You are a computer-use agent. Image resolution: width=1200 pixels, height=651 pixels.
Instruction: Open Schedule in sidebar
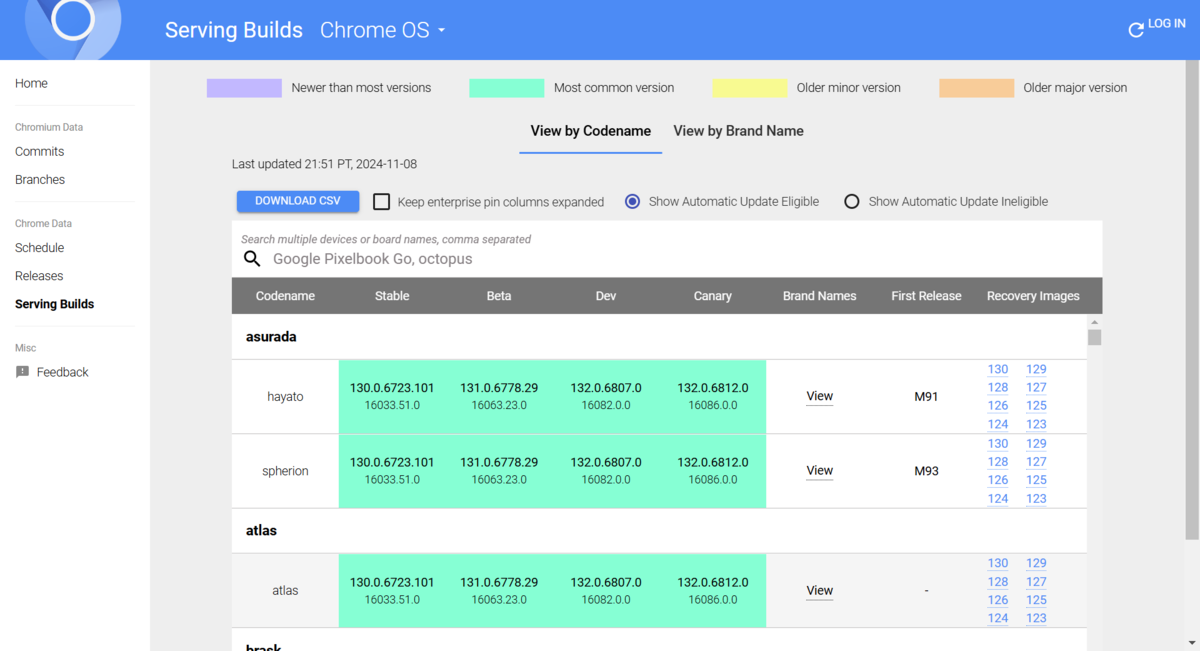pos(39,247)
